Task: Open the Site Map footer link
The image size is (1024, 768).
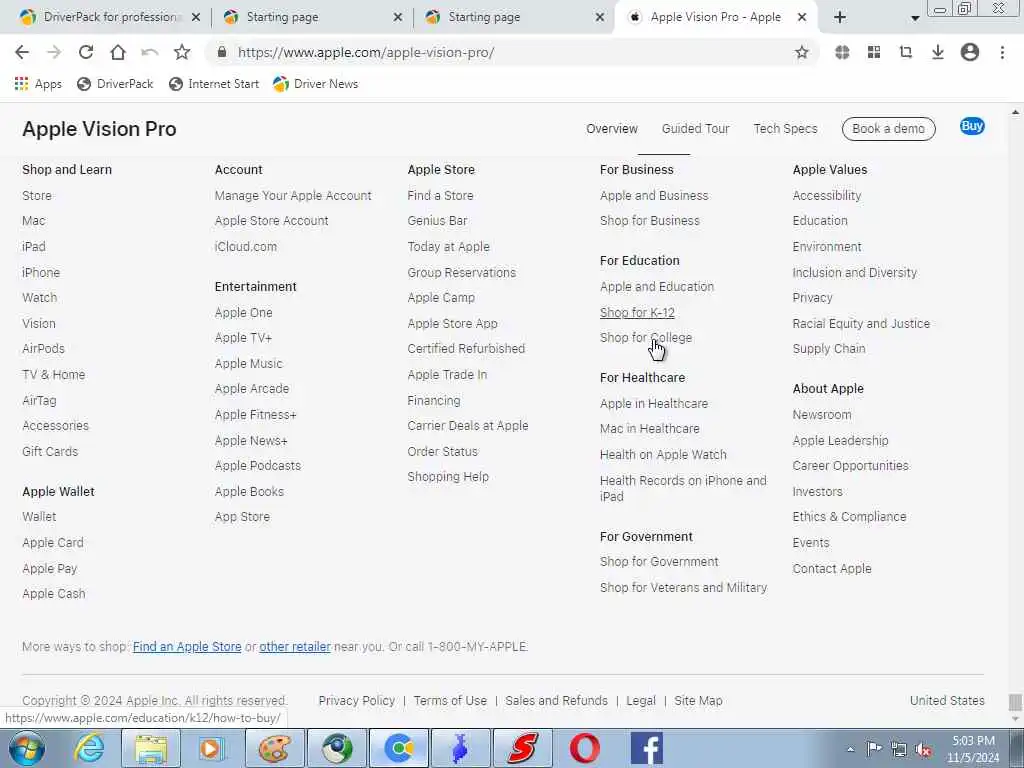Action: (698, 701)
